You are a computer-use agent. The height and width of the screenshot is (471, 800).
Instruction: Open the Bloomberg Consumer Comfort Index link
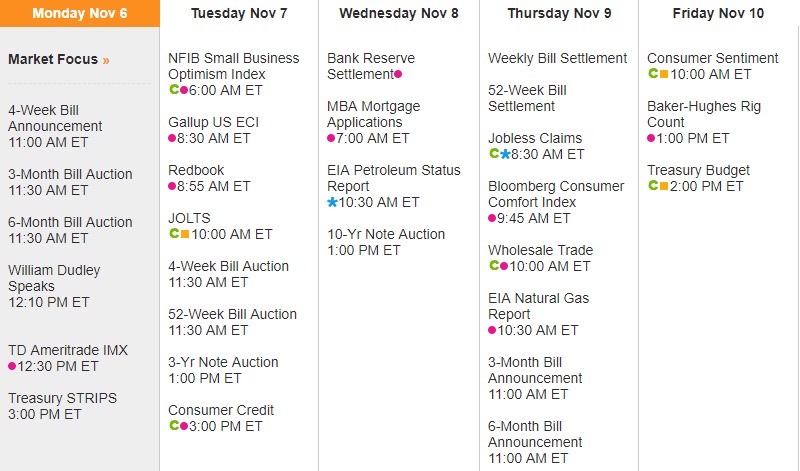pos(554,194)
